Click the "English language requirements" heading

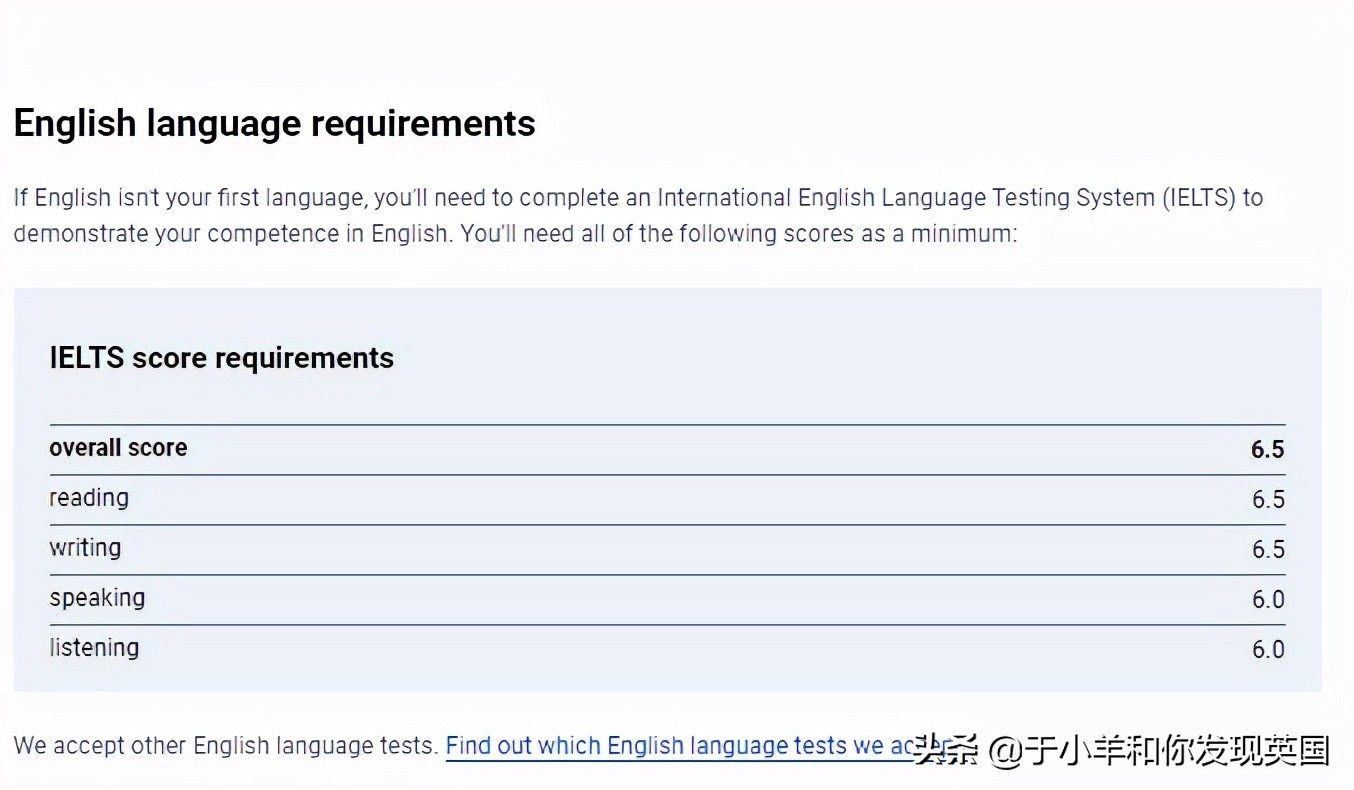274,123
